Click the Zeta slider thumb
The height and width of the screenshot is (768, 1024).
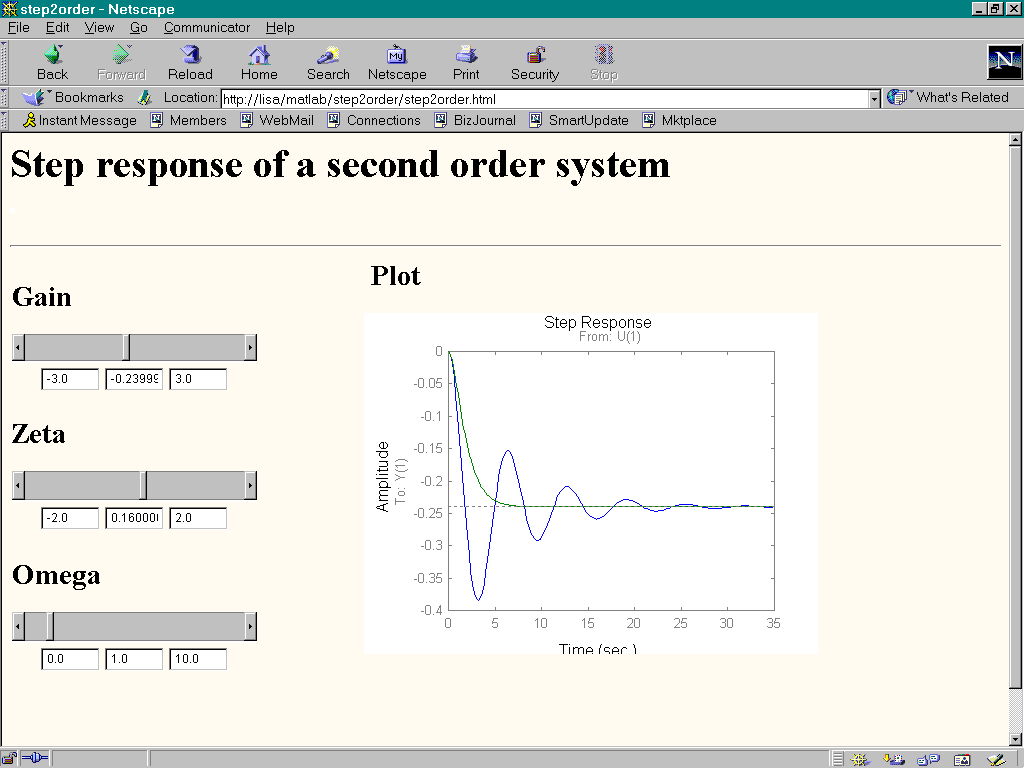tap(144, 486)
